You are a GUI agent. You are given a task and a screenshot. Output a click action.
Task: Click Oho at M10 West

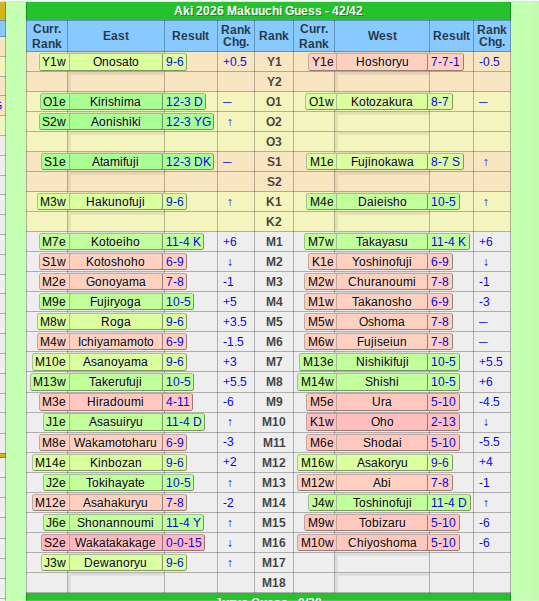(382, 422)
